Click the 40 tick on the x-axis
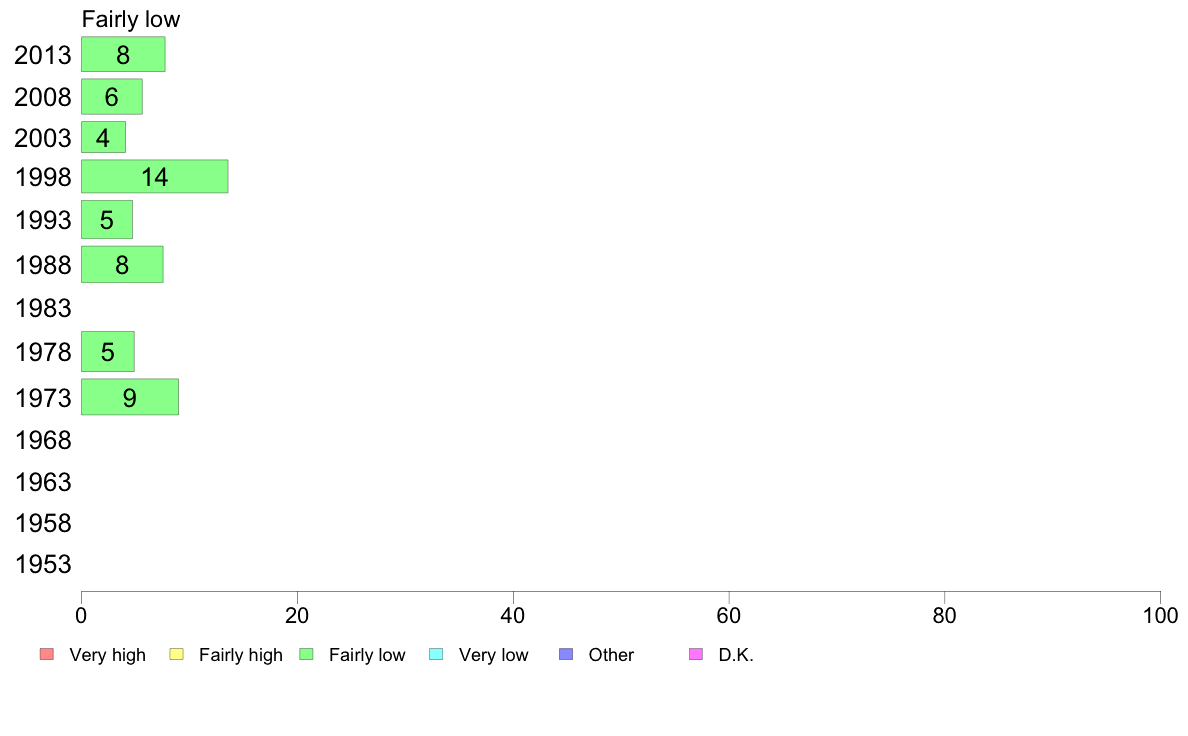The height and width of the screenshot is (736, 1188). coord(513,615)
